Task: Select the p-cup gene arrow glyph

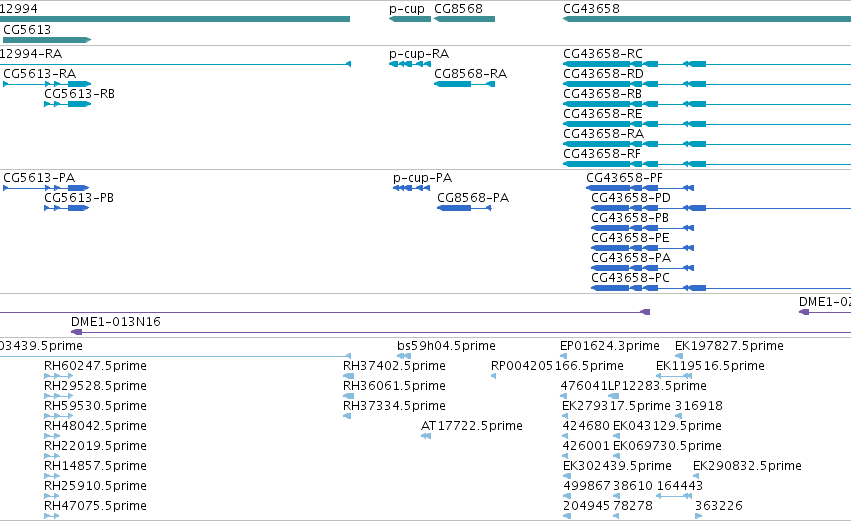Action: (410, 19)
